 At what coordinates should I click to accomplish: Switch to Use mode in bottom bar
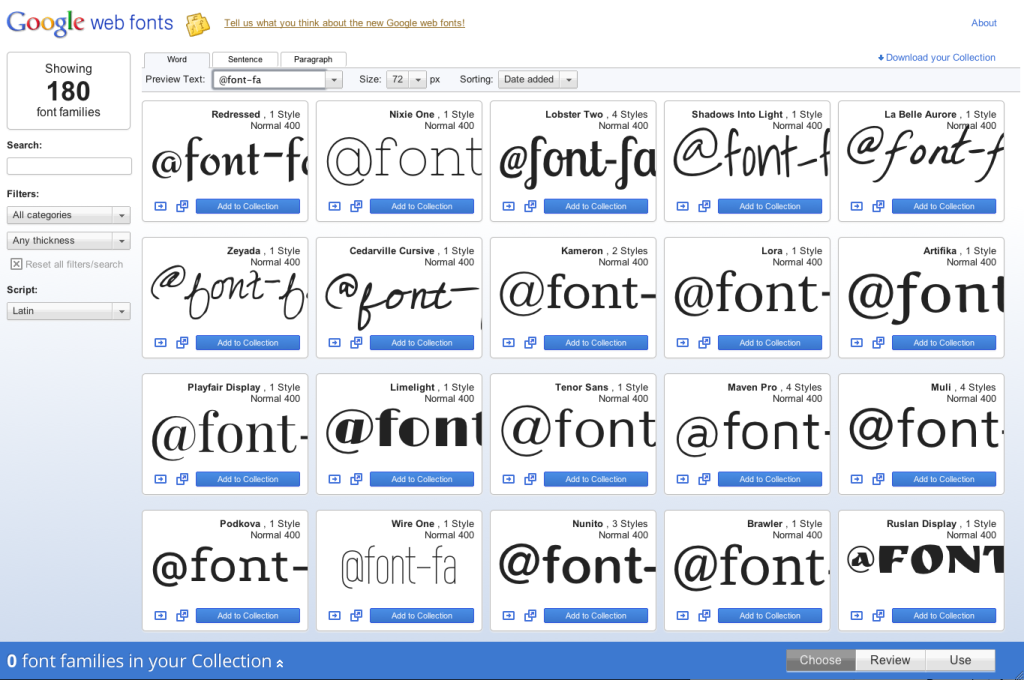[x=960, y=660]
